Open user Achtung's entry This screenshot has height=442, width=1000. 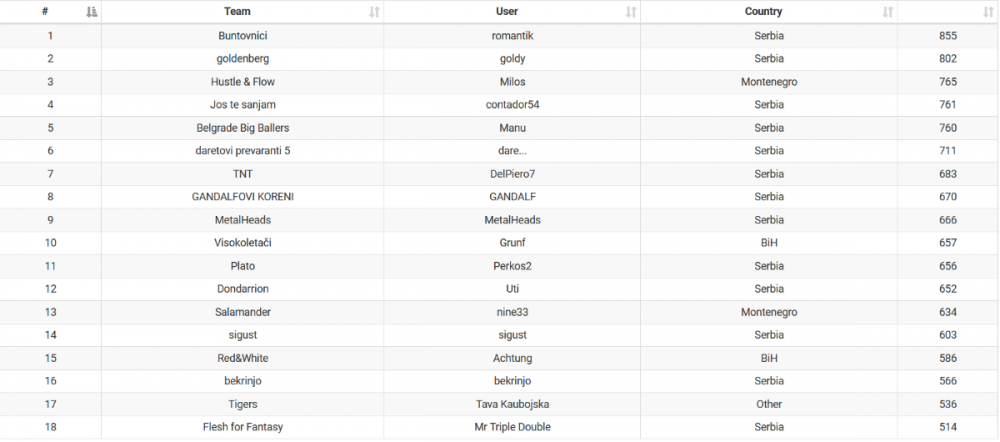[x=512, y=358]
